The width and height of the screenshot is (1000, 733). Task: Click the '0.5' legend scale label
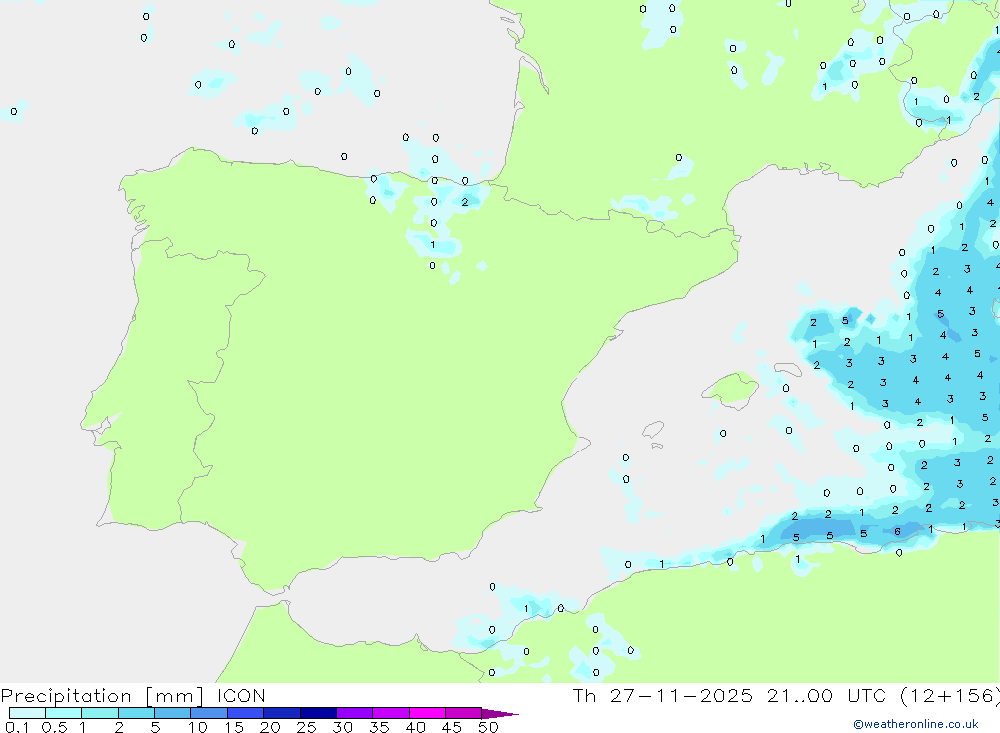(x=54, y=727)
